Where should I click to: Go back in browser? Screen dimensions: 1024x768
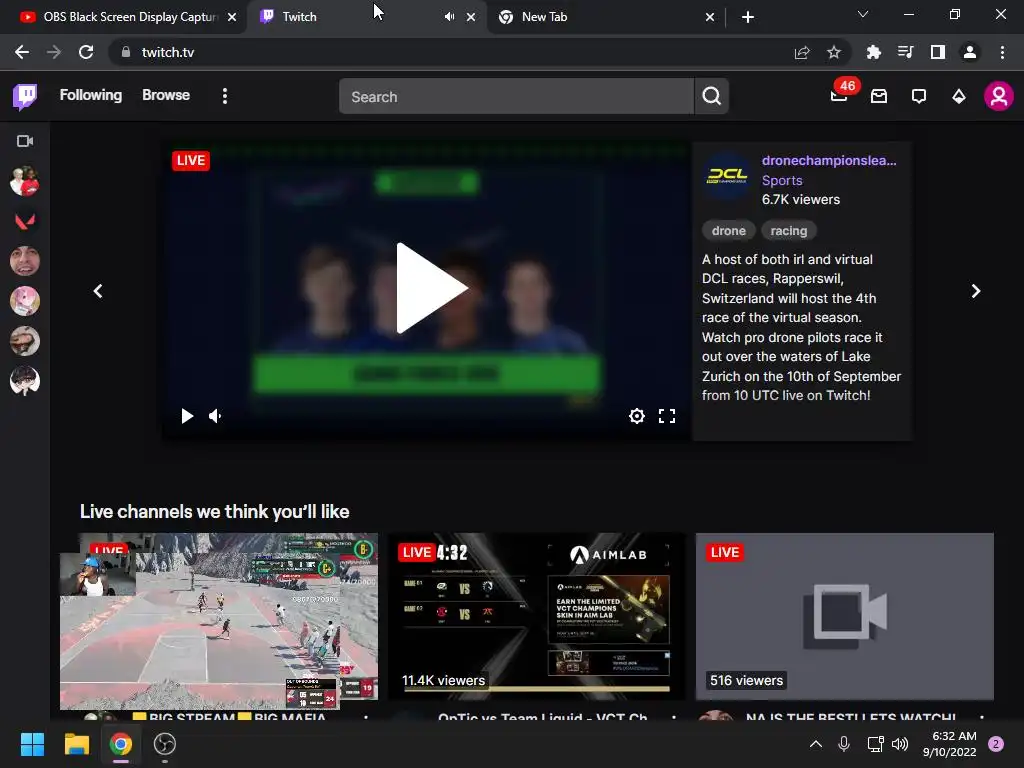22,52
